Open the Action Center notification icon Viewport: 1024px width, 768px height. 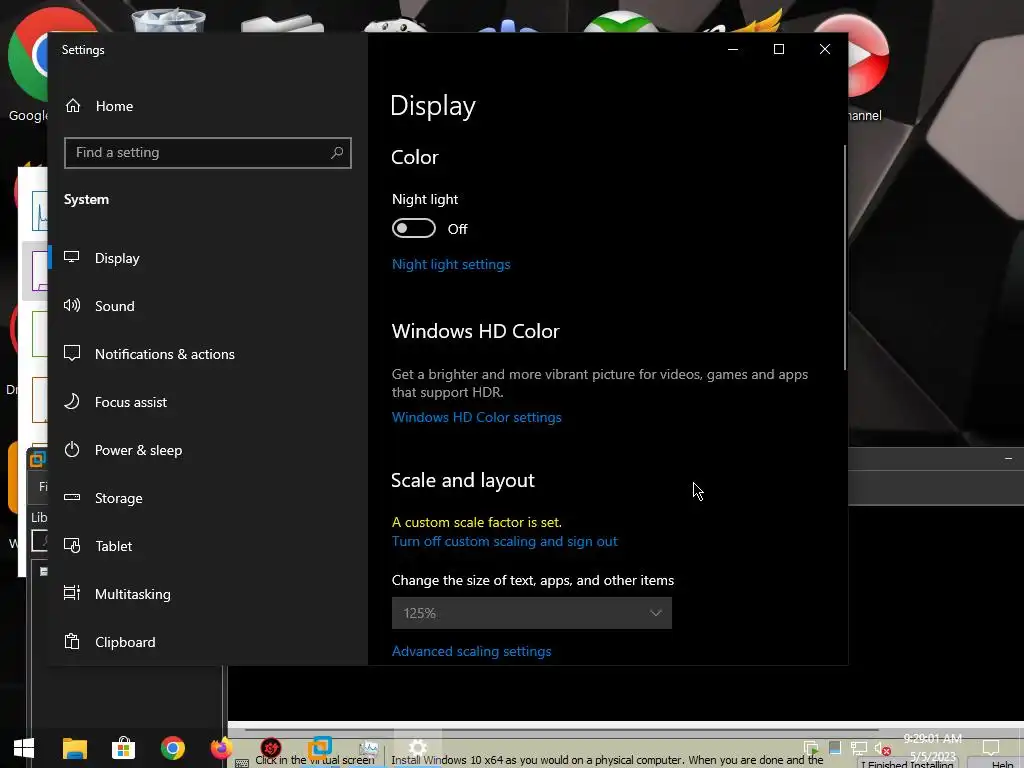coord(991,748)
